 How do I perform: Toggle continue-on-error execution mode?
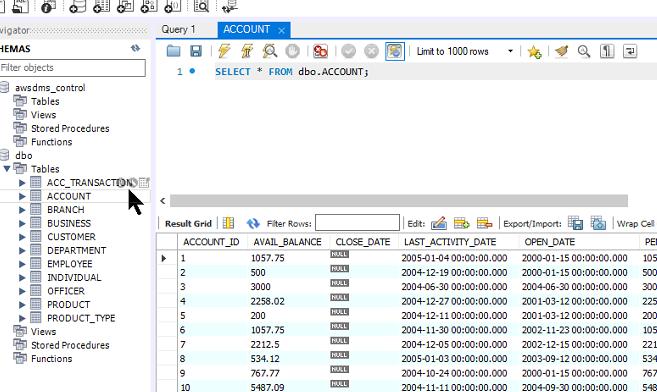[321, 51]
